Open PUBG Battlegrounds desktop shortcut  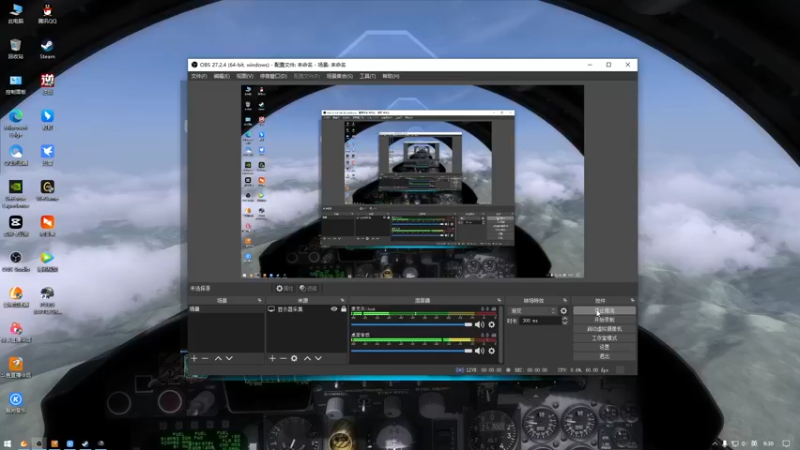(47, 300)
